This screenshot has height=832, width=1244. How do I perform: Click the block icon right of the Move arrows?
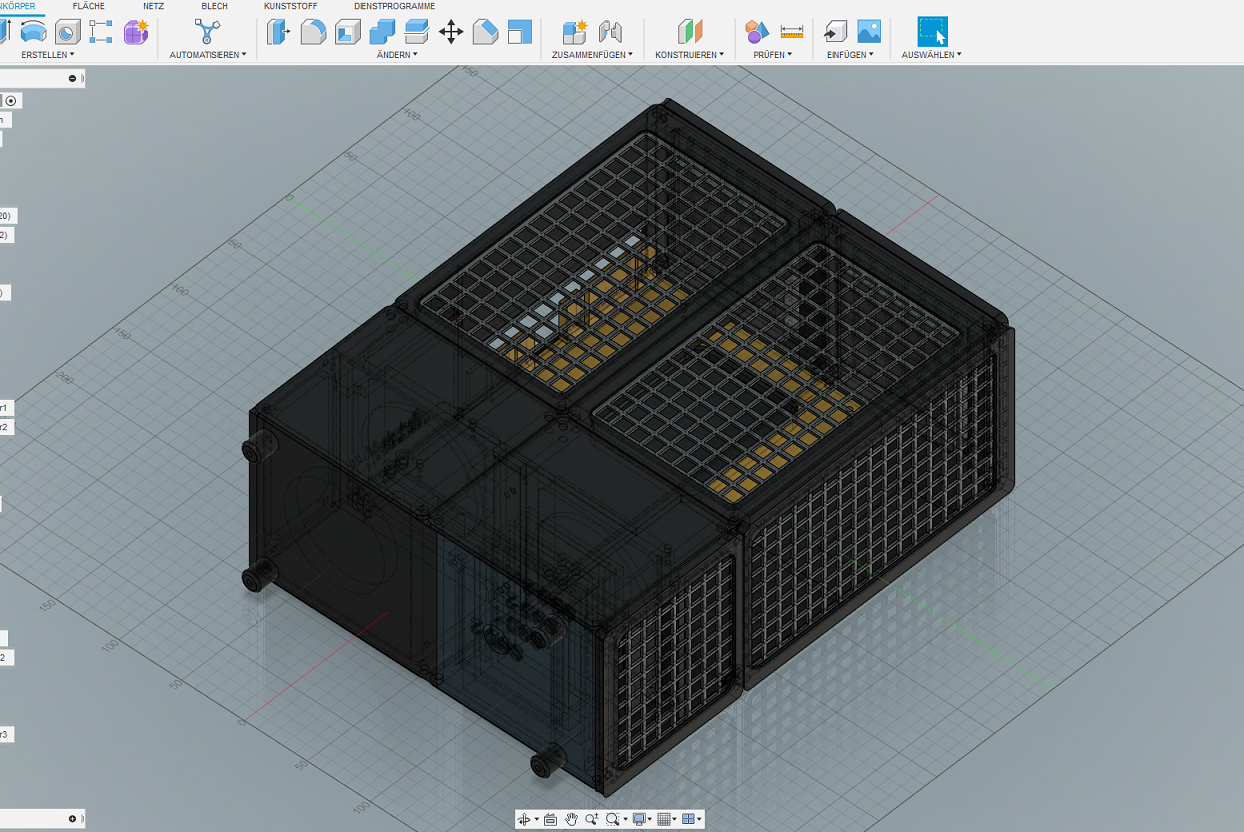tap(485, 32)
